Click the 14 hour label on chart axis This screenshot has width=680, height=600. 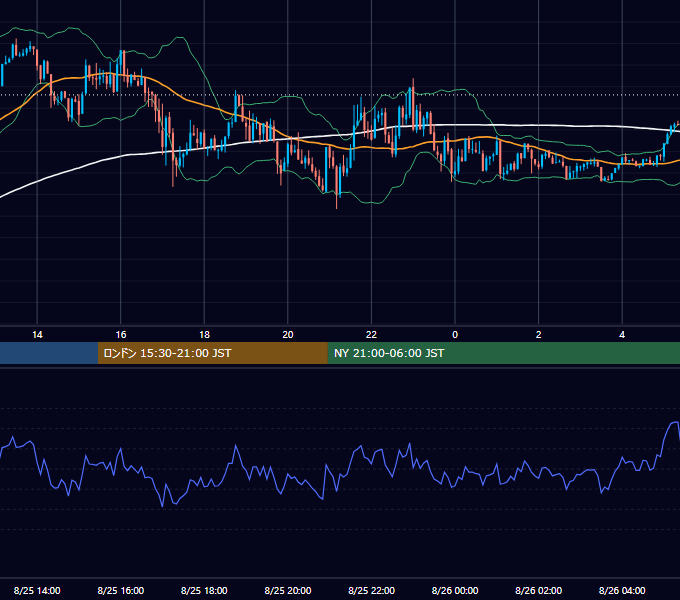(37, 335)
